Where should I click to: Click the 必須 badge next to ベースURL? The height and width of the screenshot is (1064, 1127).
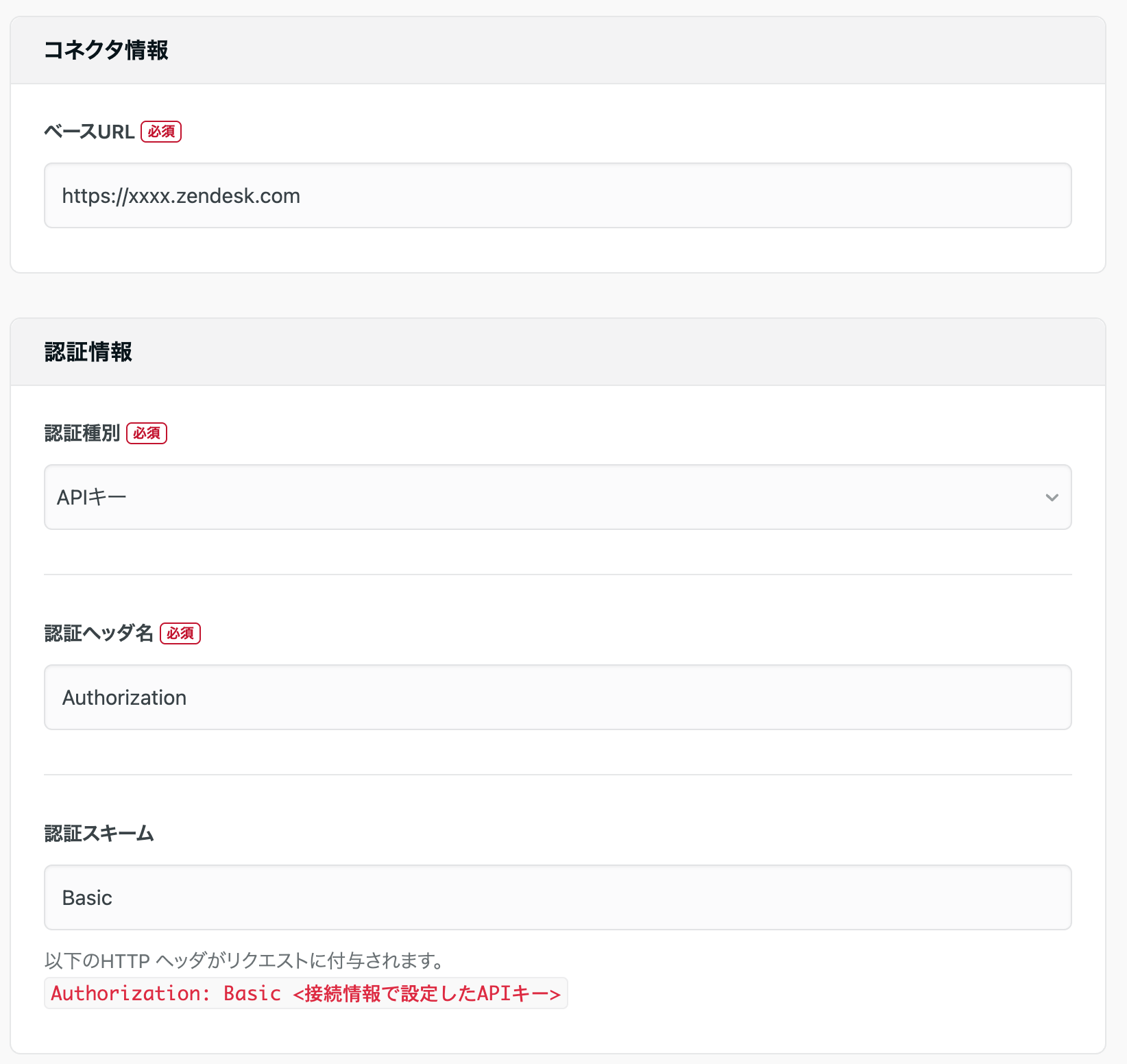coord(160,131)
